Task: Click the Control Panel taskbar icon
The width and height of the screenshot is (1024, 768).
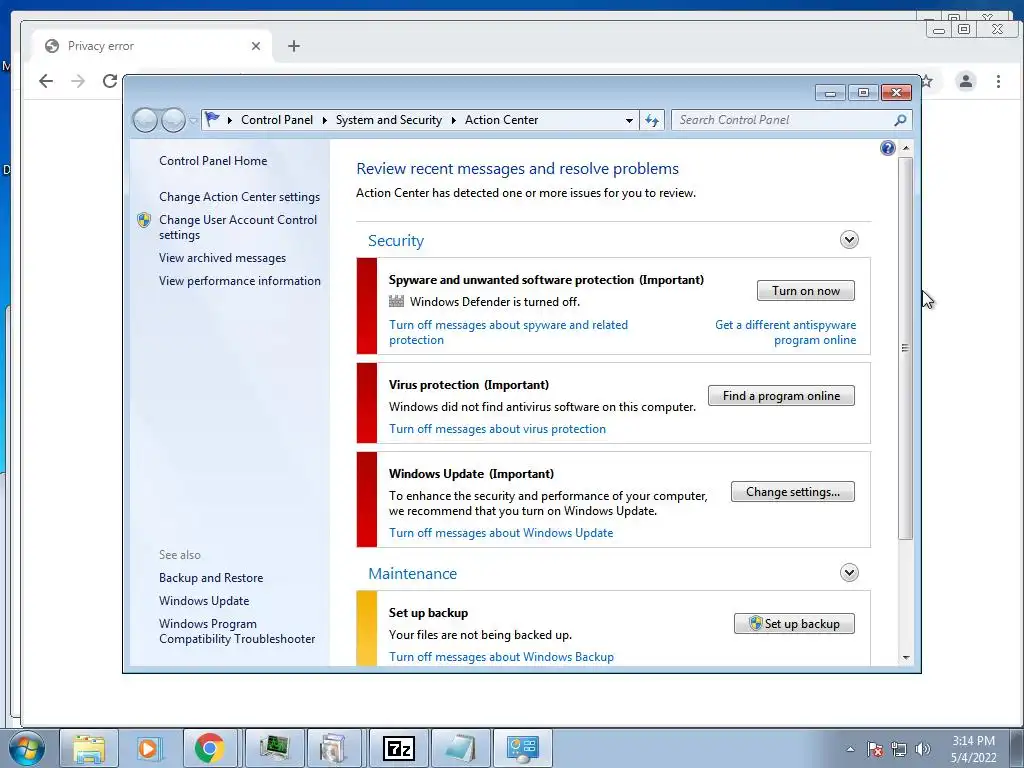Action: (522, 748)
